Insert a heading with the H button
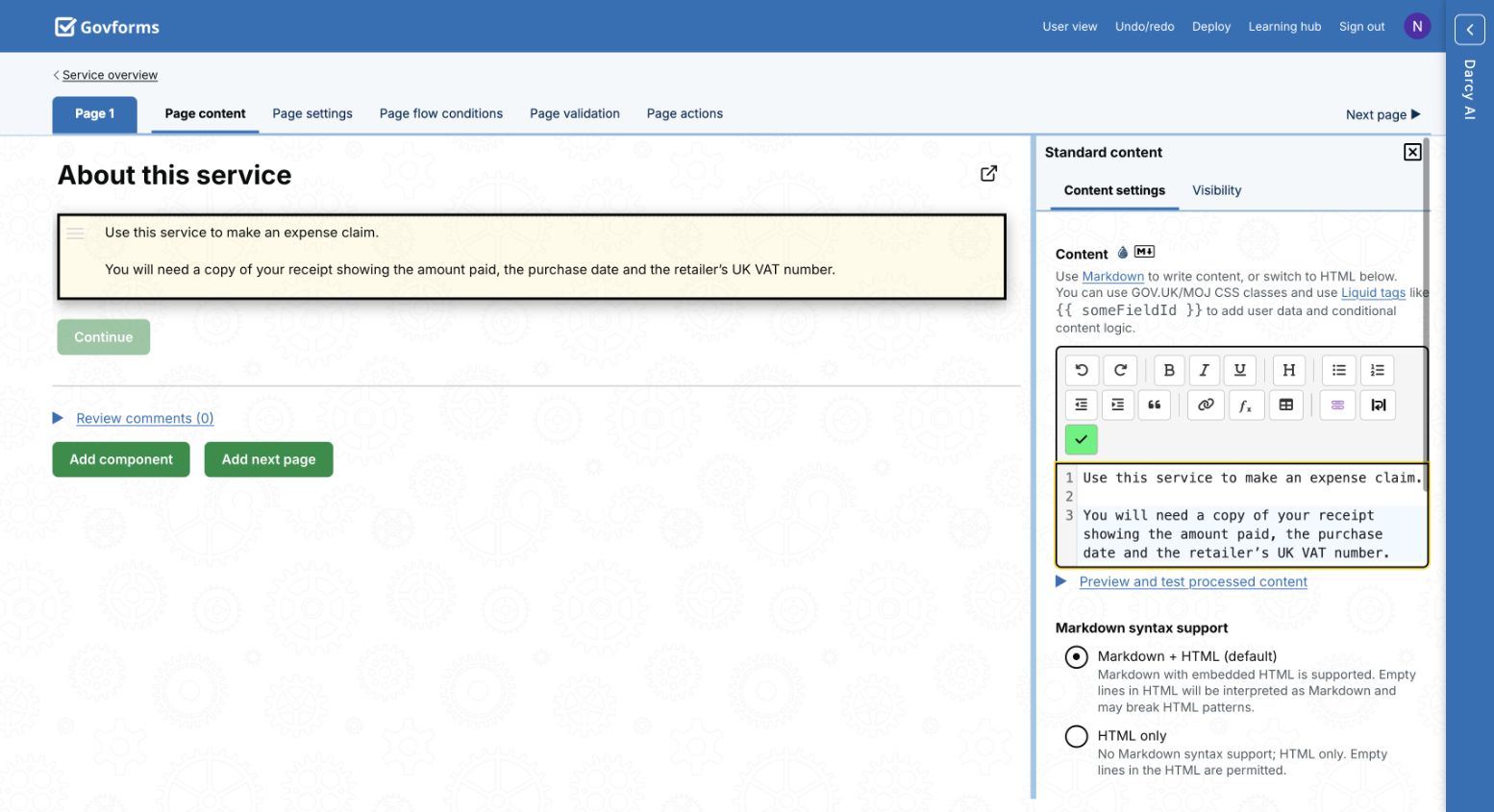 pyautogui.click(x=1289, y=370)
